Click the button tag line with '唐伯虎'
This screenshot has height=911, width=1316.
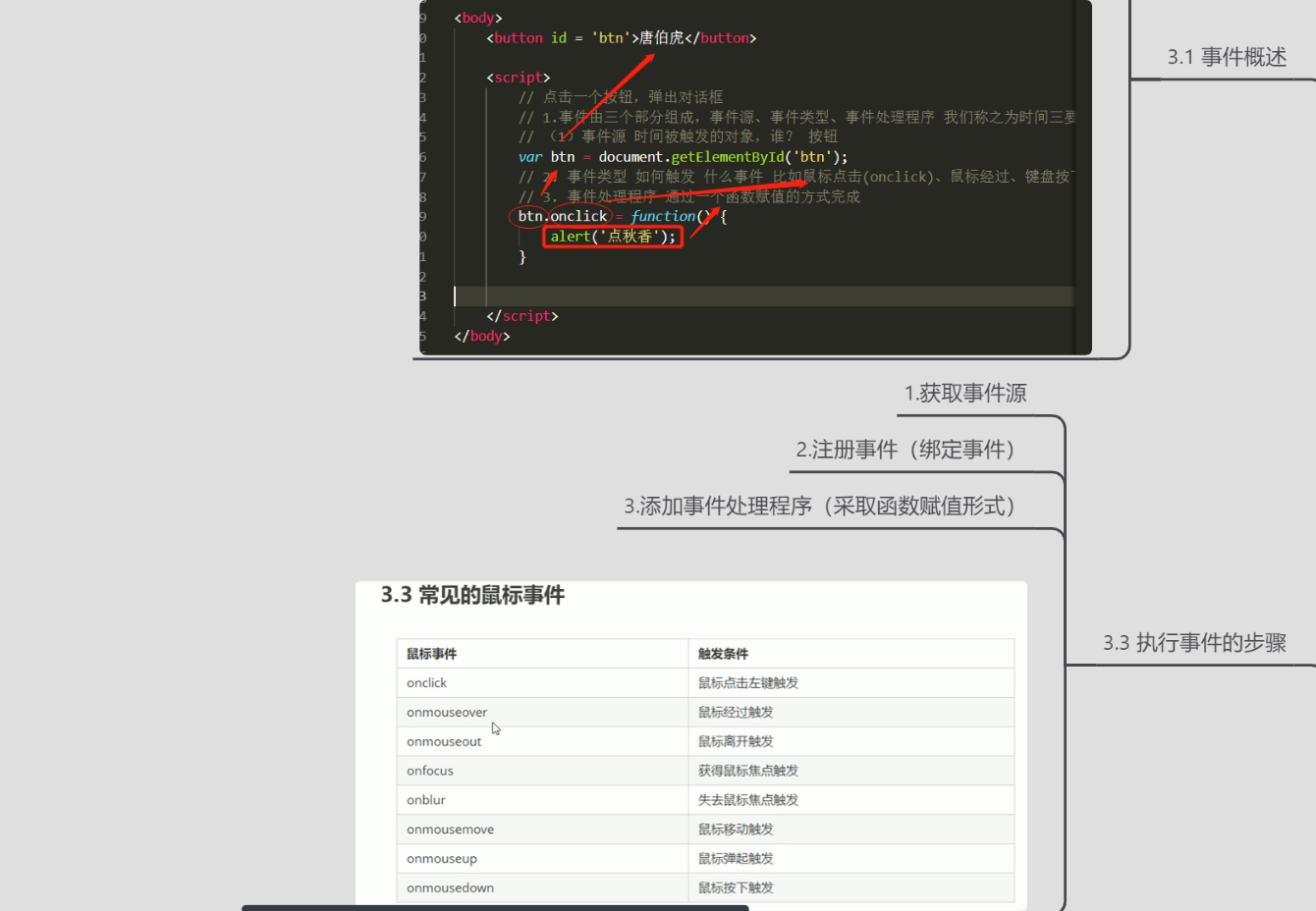pyautogui.click(x=622, y=38)
